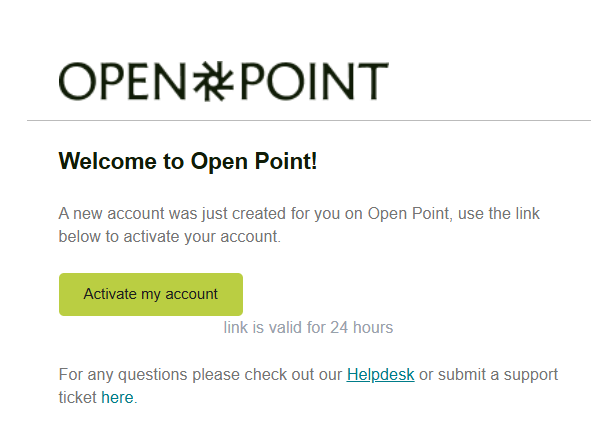The image size is (616, 429).
Task: Click the word "Activate" on the green button
Action: (112, 294)
